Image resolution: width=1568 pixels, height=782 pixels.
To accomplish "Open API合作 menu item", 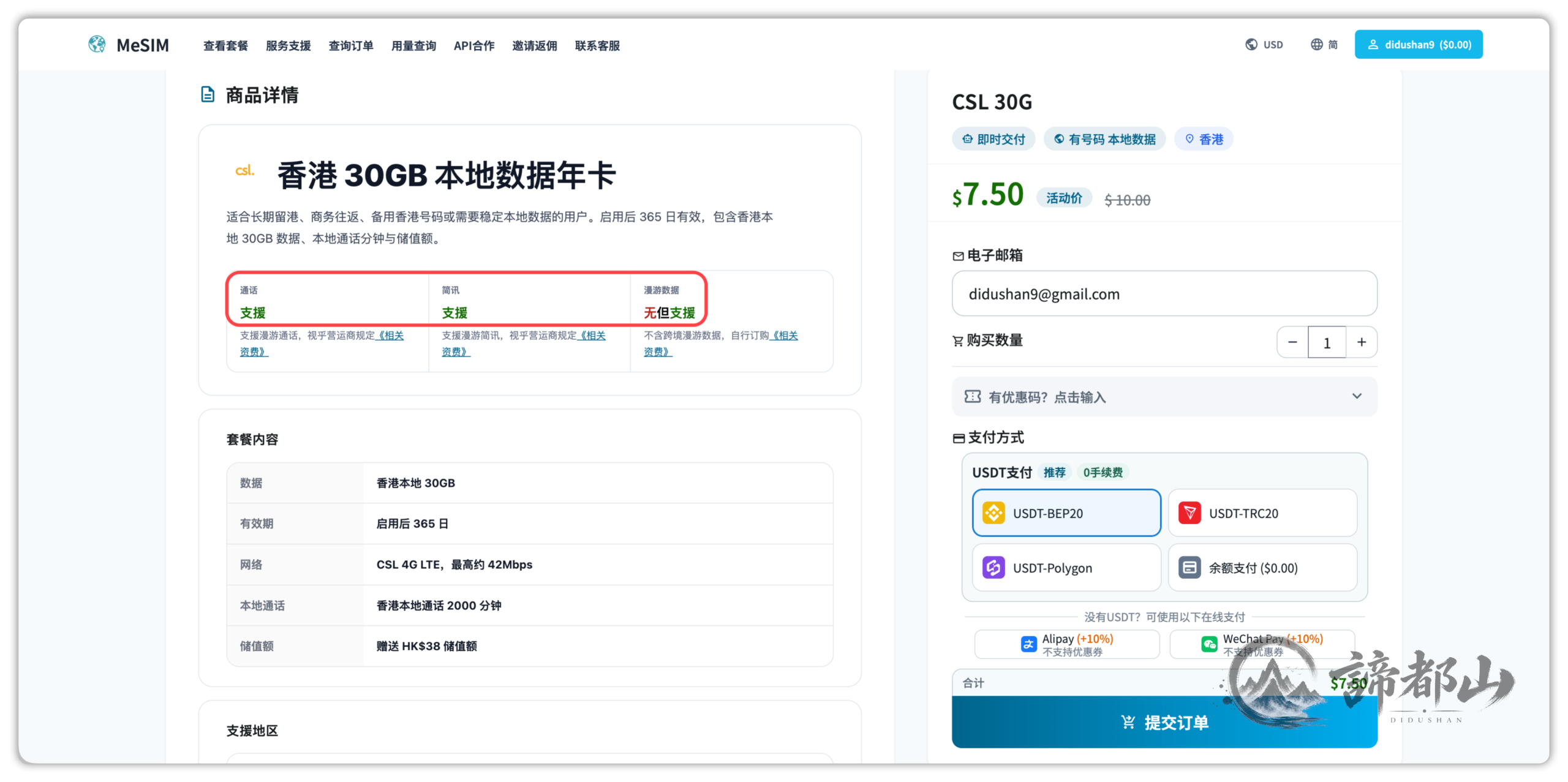I will click(474, 45).
